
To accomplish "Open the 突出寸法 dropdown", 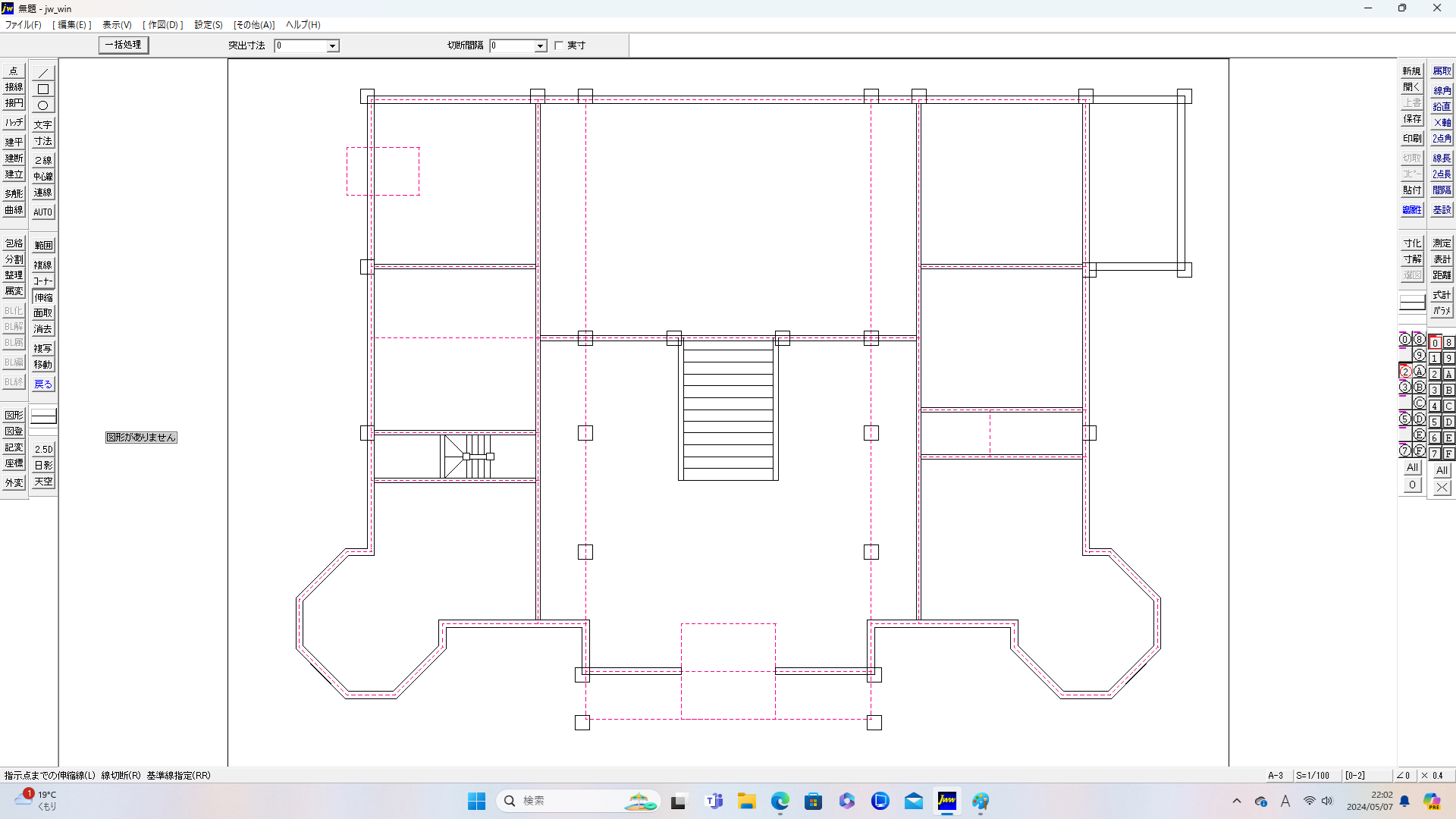I will tap(332, 46).
